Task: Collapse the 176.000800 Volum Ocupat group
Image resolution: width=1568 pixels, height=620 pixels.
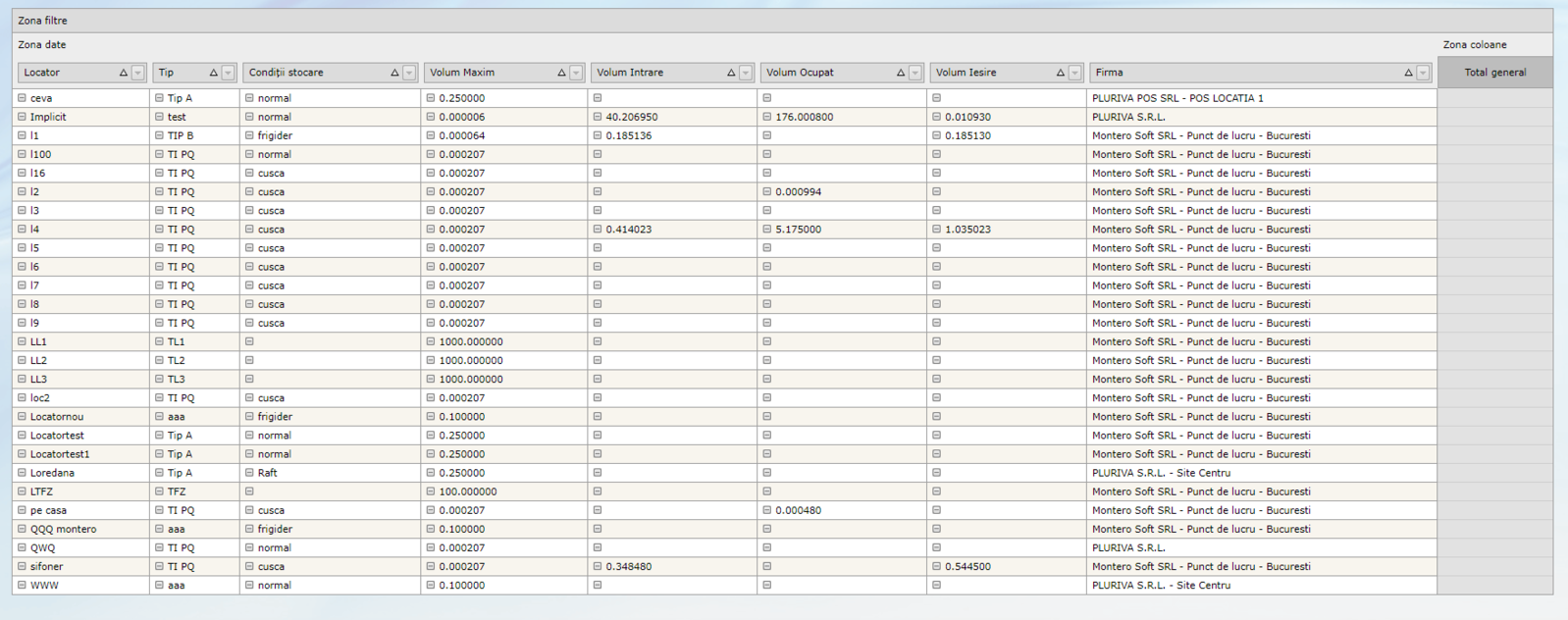Action: 767,117
